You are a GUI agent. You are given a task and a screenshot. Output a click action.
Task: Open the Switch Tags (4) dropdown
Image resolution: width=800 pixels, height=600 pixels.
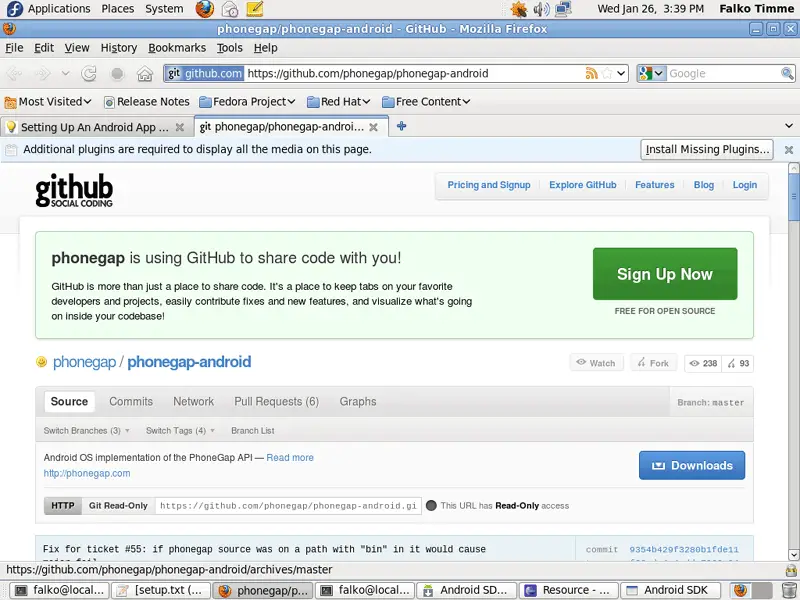pos(180,431)
